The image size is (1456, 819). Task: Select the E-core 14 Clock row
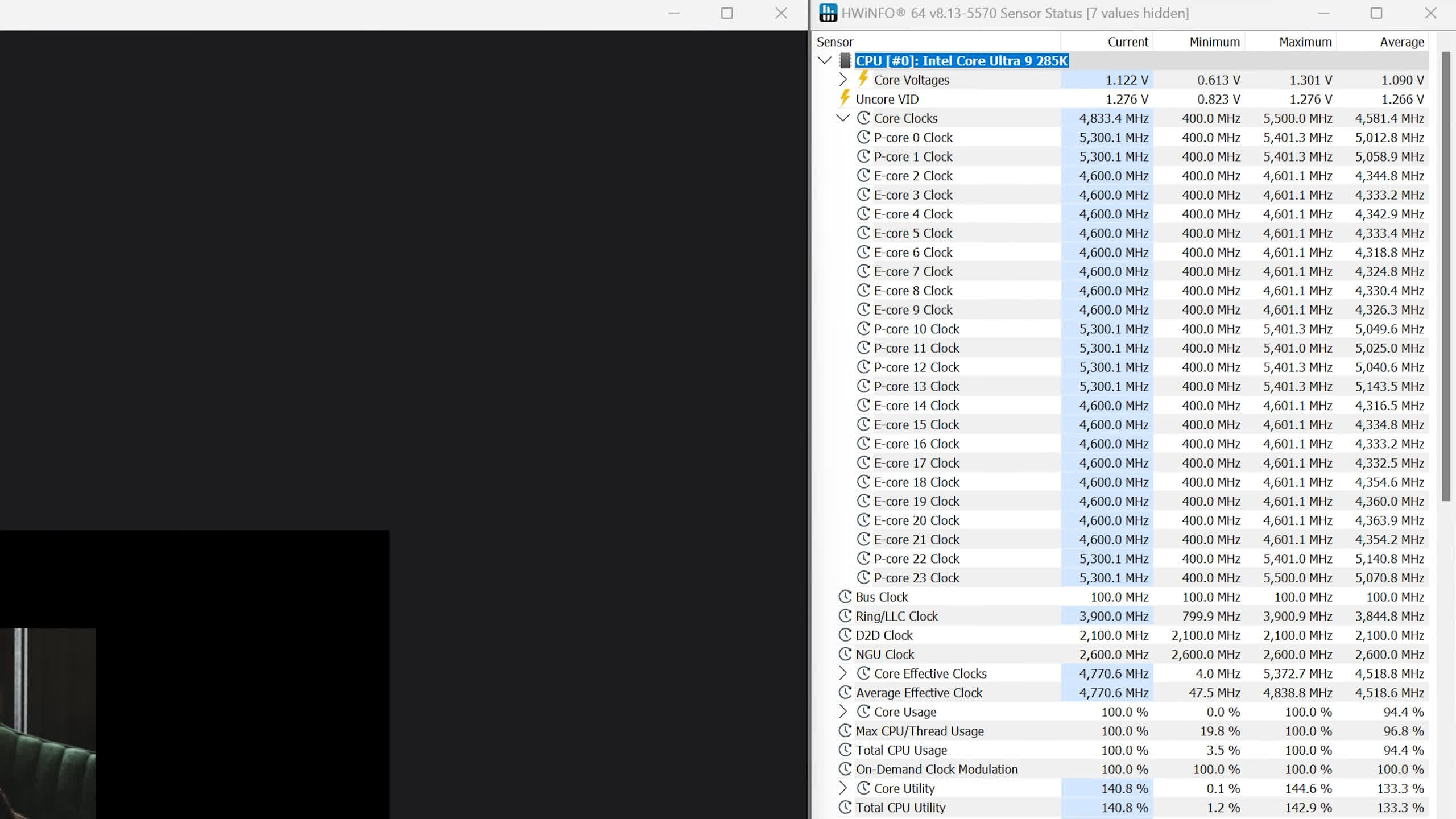(1120, 406)
